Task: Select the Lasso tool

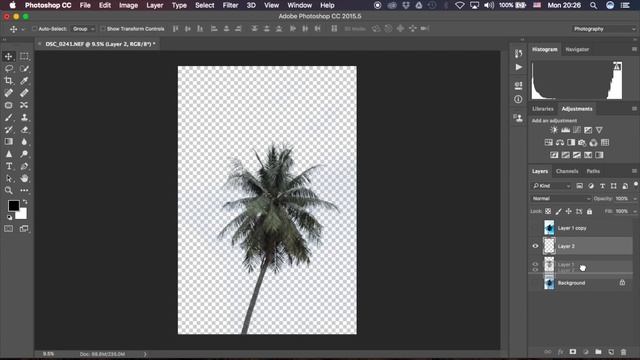Action: point(9,69)
